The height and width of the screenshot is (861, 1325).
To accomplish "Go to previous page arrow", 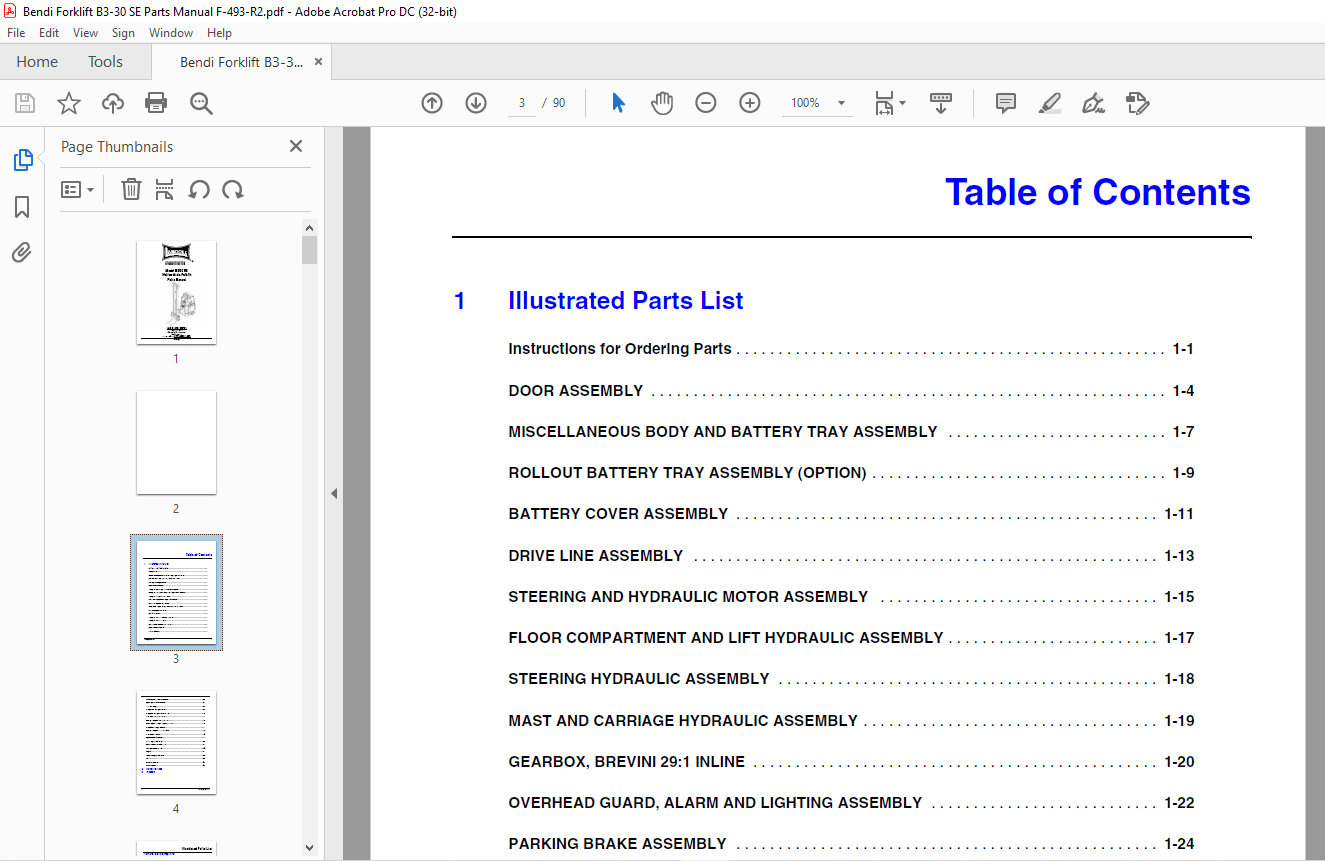I will pyautogui.click(x=432, y=103).
